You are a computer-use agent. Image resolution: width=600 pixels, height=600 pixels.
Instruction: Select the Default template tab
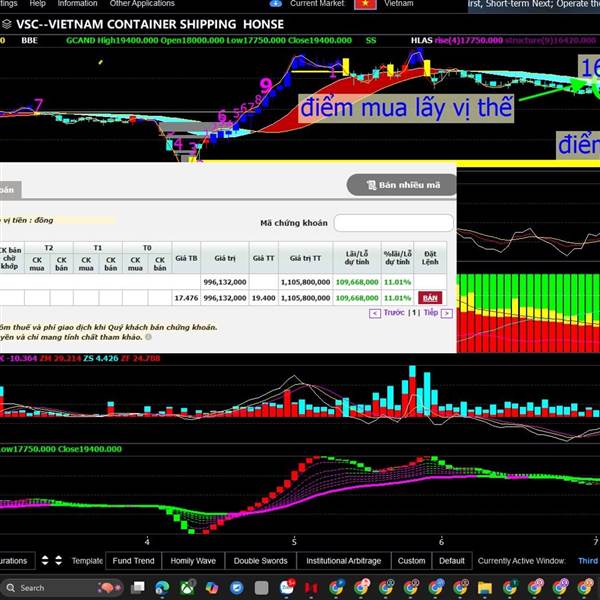coord(452,561)
